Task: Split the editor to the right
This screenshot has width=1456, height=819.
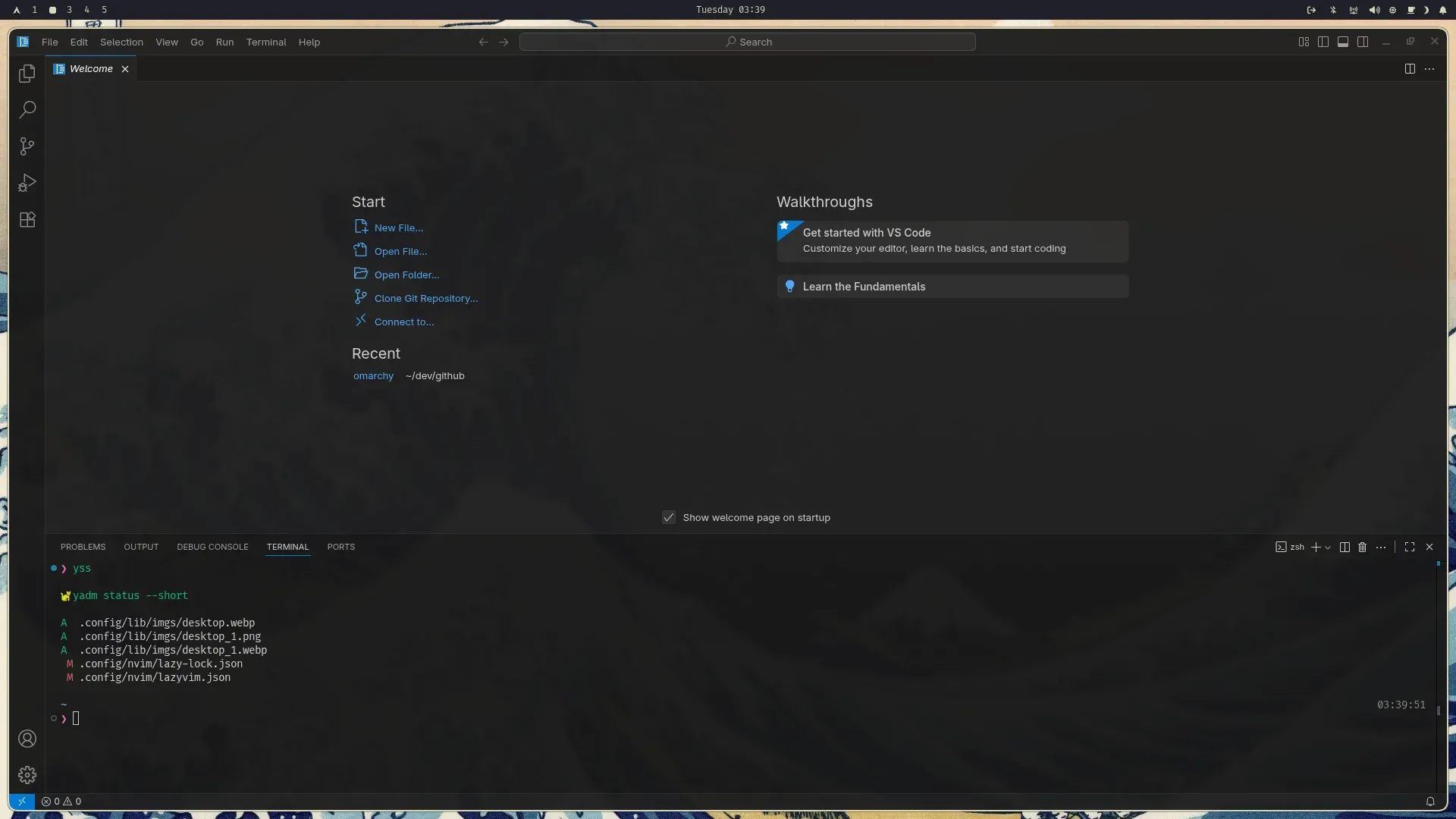Action: [x=1410, y=69]
